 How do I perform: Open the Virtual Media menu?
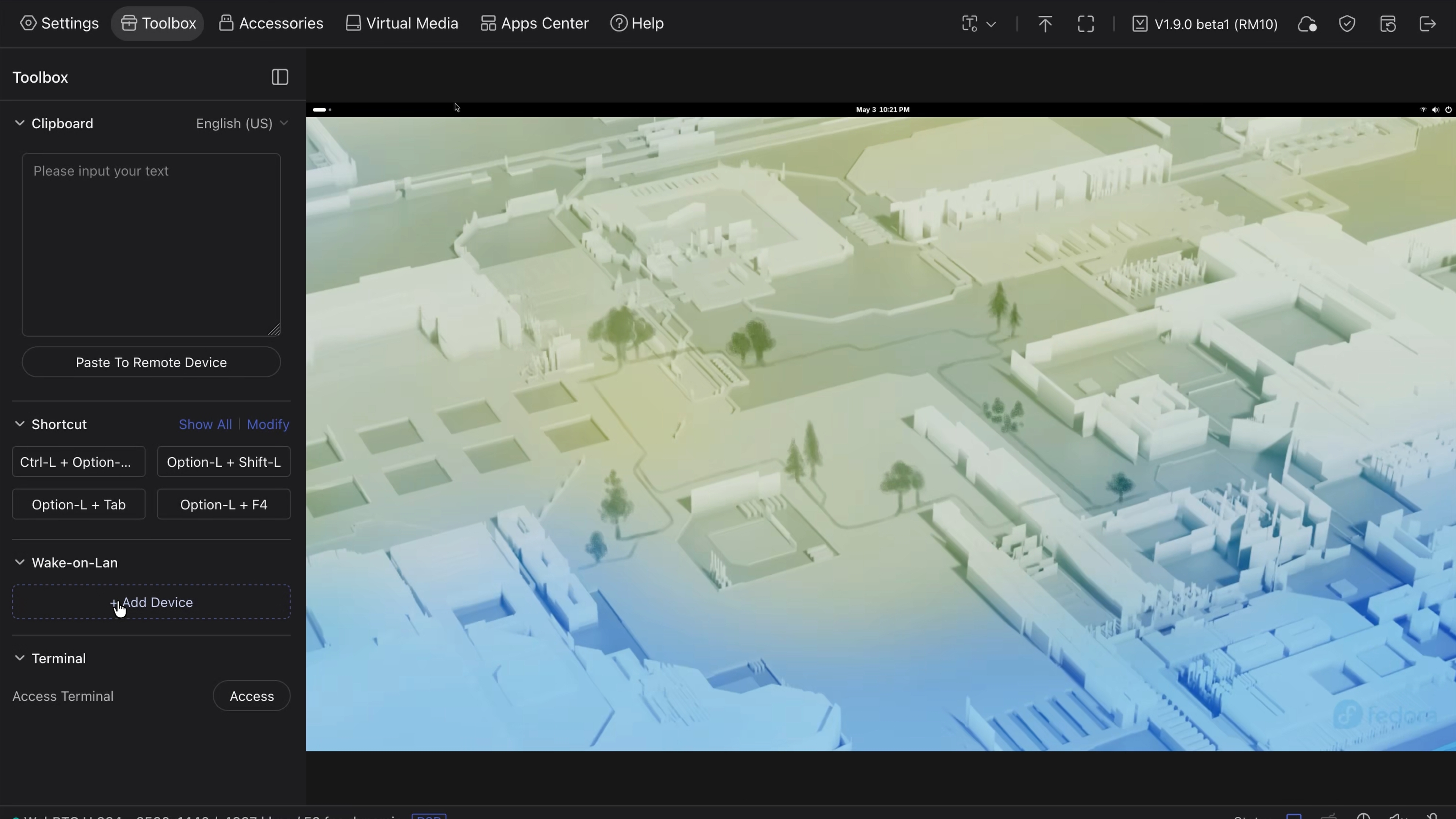pyautogui.click(x=401, y=23)
